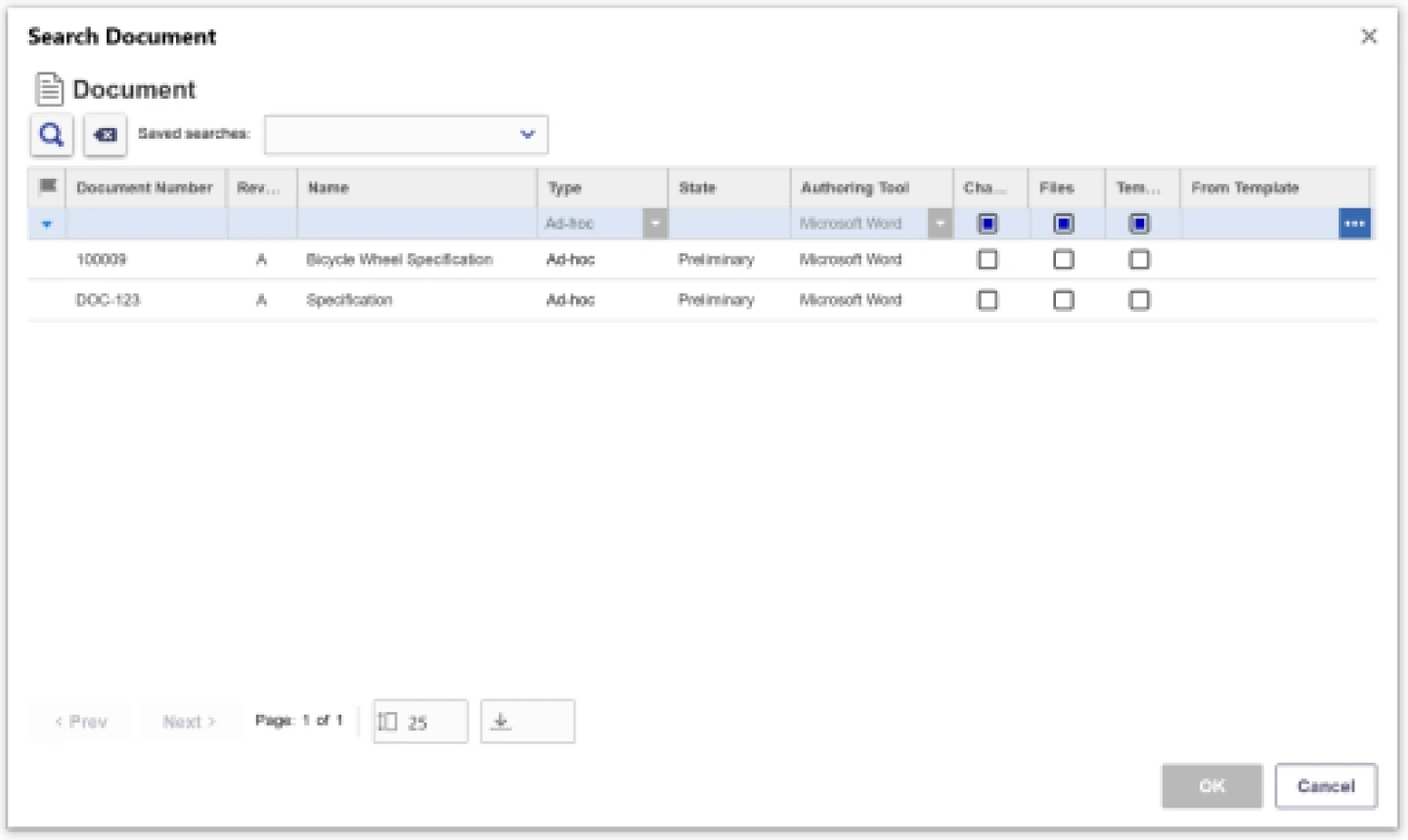Close the Search Document dialog with X
This screenshot has width=1408, height=840.
(1369, 36)
